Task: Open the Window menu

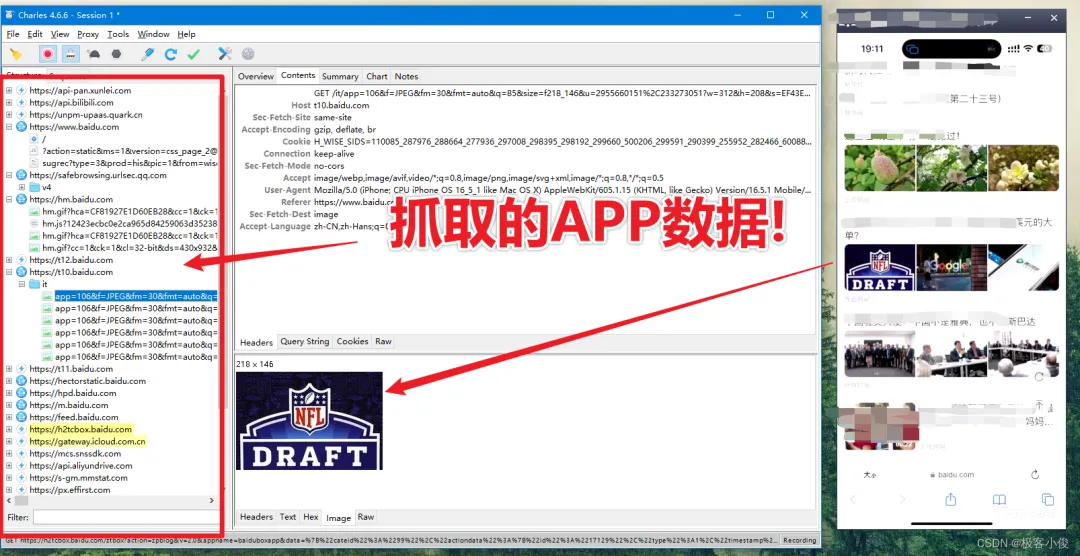Action: tap(153, 34)
